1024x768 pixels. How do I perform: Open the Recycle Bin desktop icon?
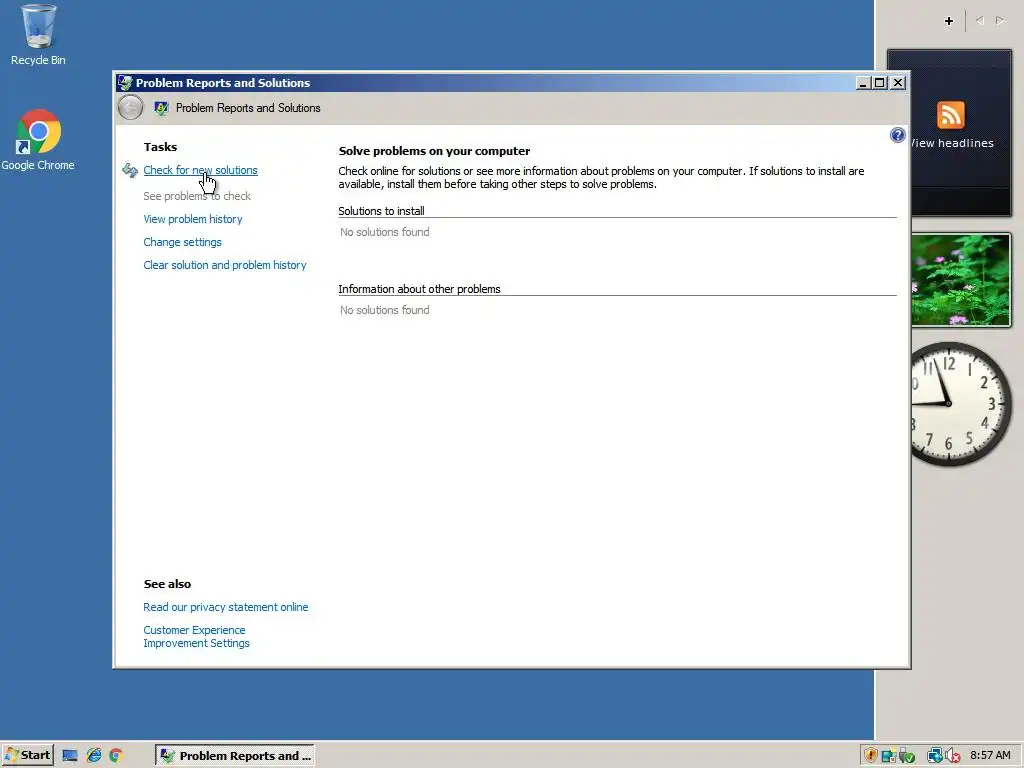[38, 35]
